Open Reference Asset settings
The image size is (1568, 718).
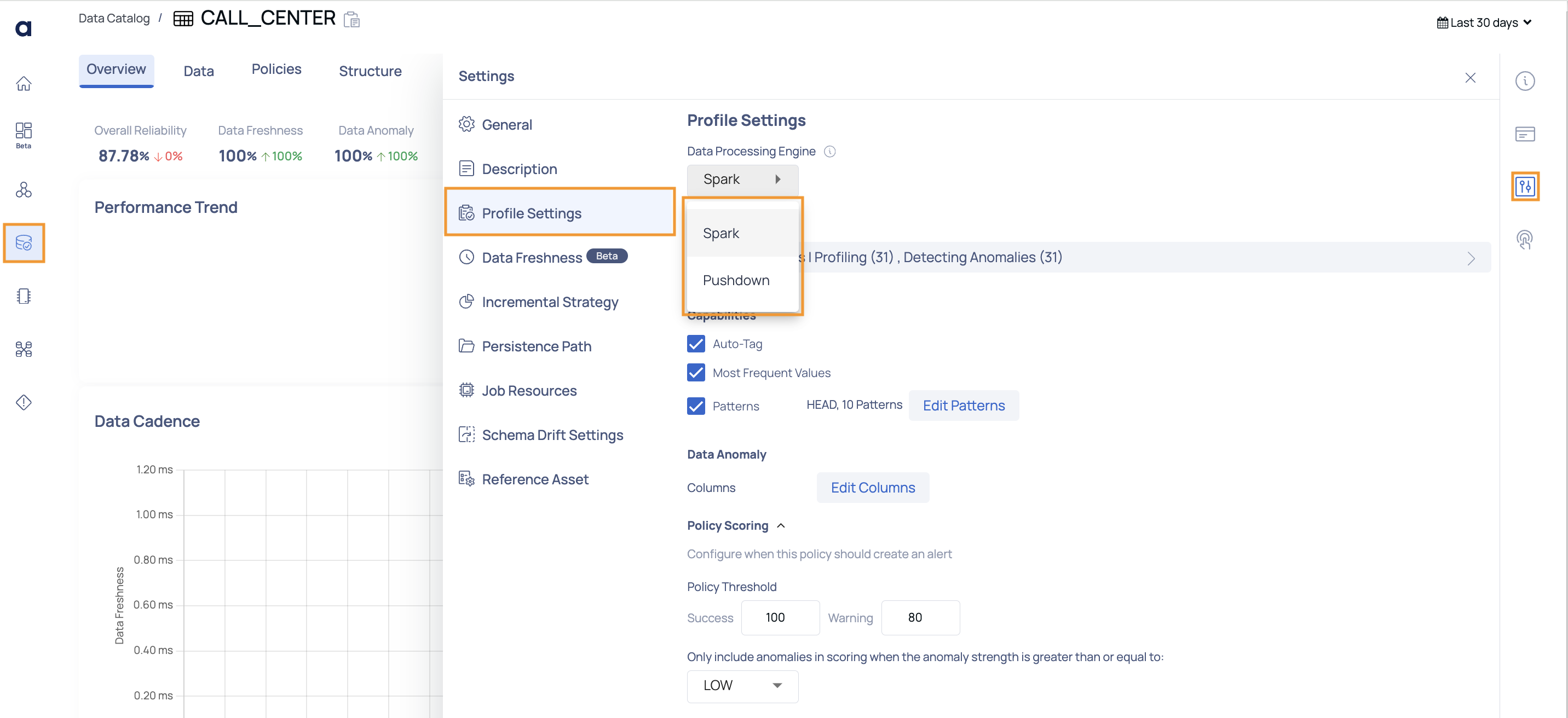tap(559, 479)
